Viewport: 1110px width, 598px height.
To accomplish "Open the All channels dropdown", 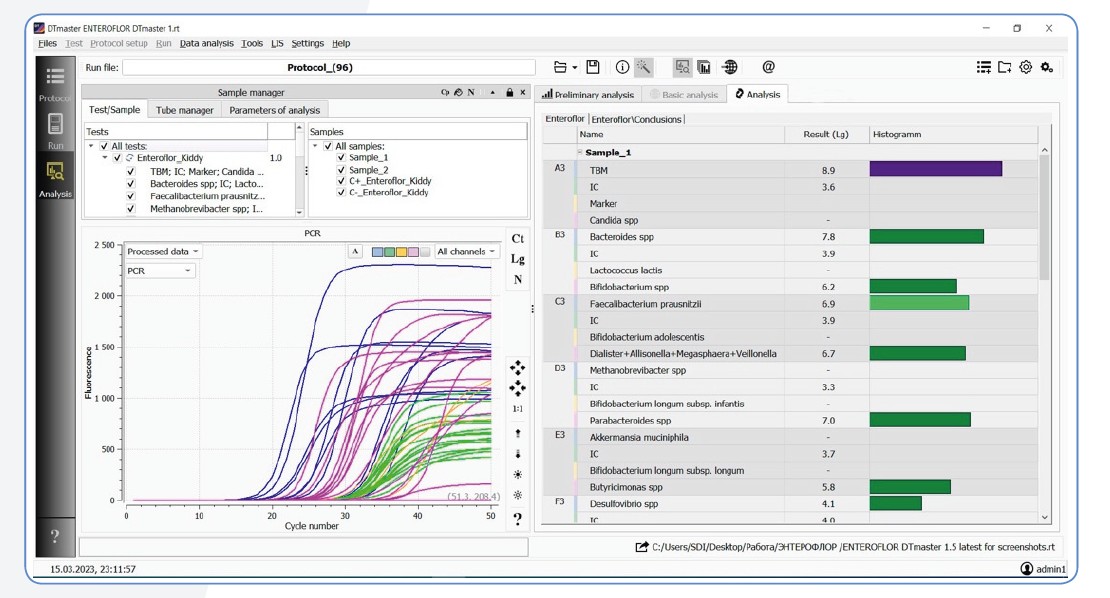I will click(x=466, y=252).
